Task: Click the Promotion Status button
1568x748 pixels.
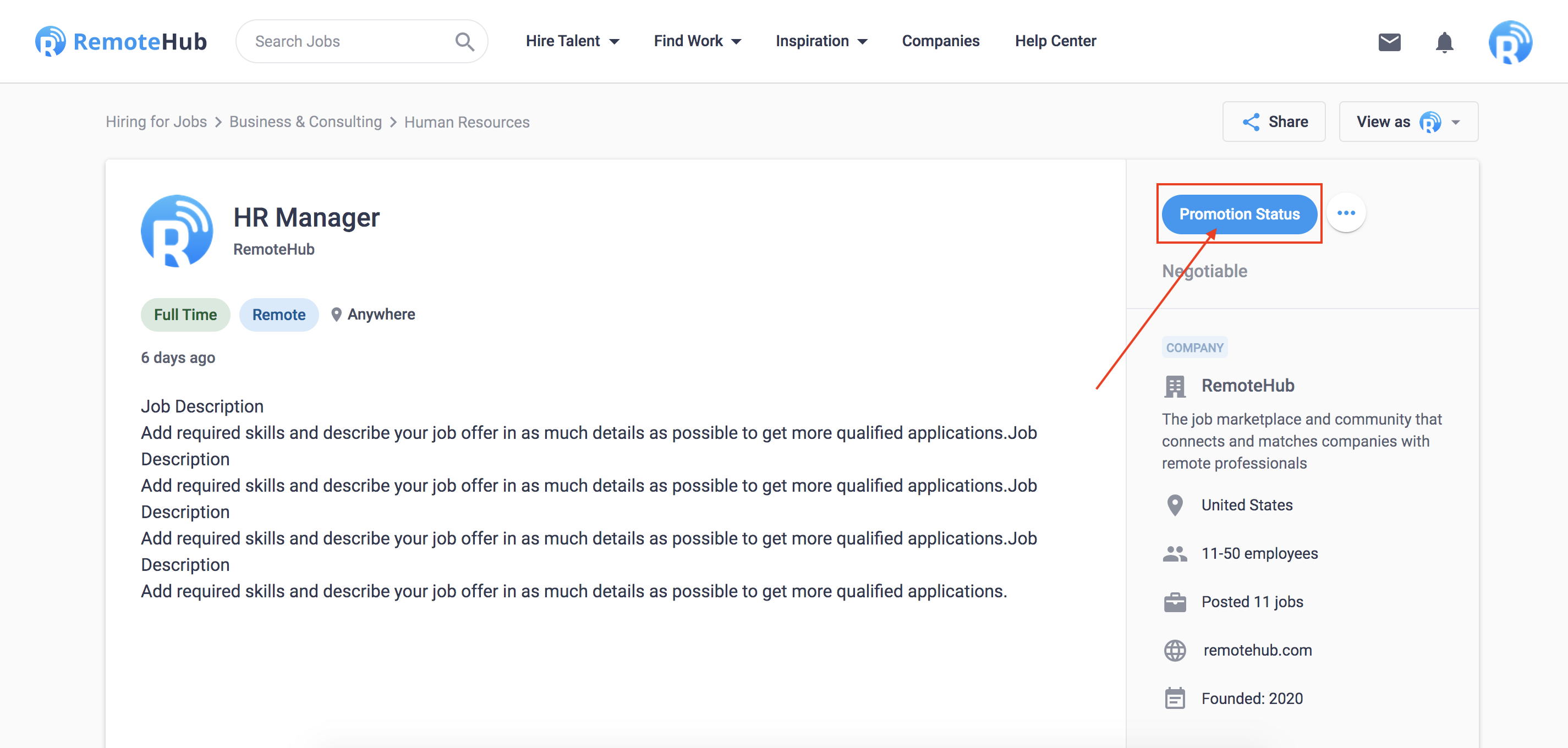Action: (1238, 215)
